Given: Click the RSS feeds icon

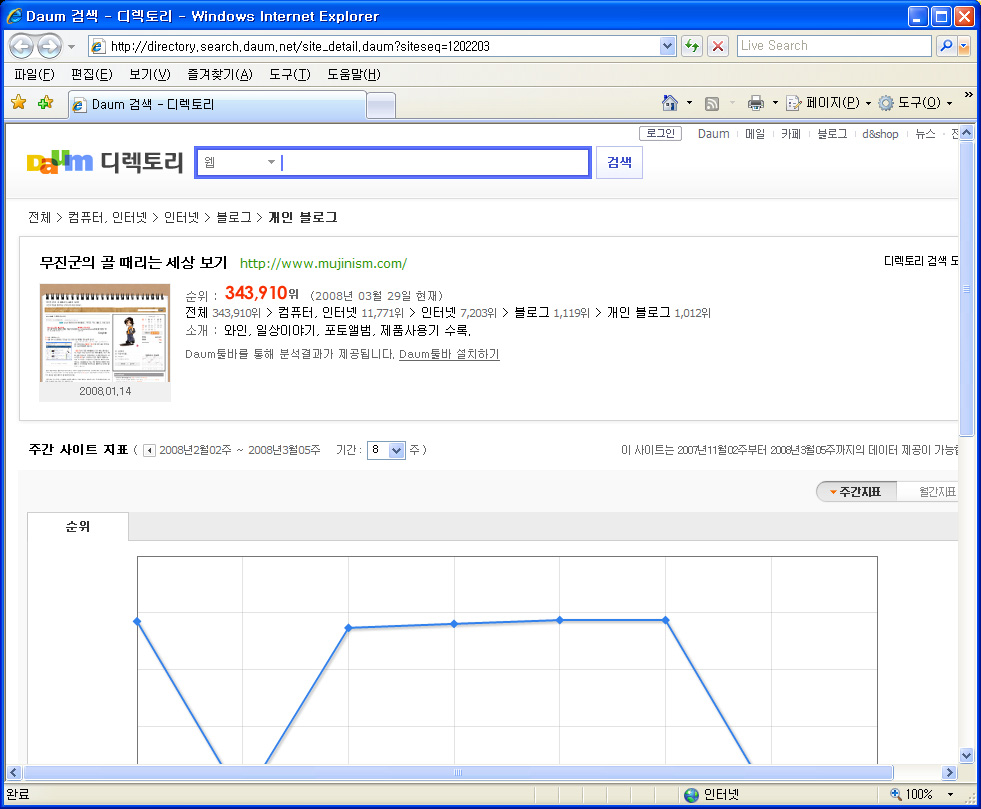Looking at the screenshot, I should coord(712,103).
